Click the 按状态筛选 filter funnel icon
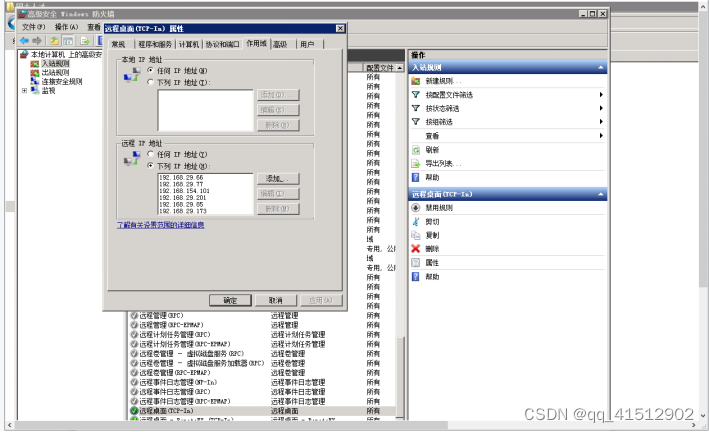Viewport: 709px width, 432px height. pyautogui.click(x=416, y=108)
